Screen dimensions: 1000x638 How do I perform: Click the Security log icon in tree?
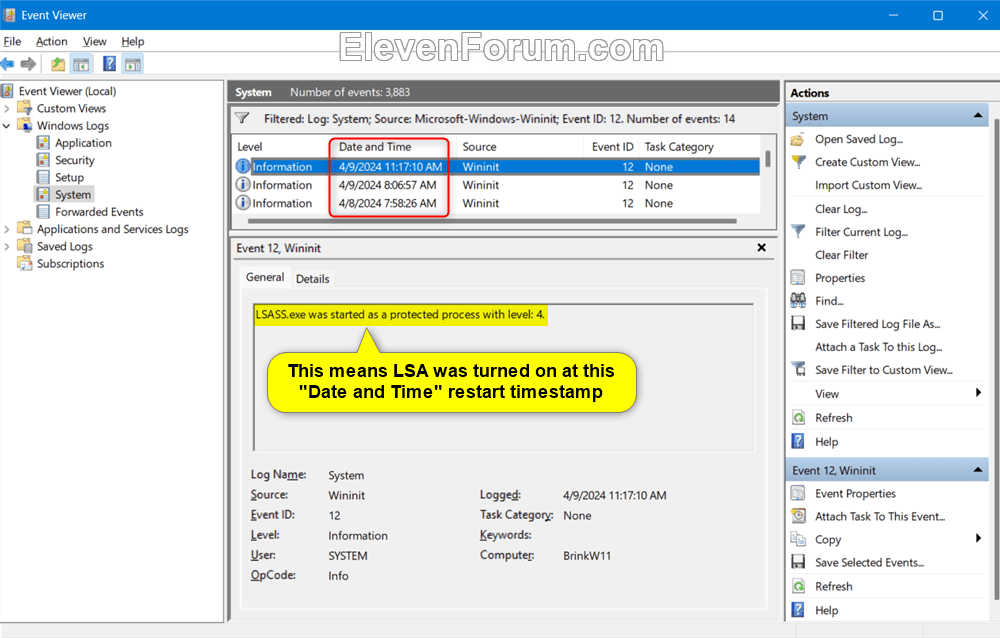pyautogui.click(x=43, y=160)
